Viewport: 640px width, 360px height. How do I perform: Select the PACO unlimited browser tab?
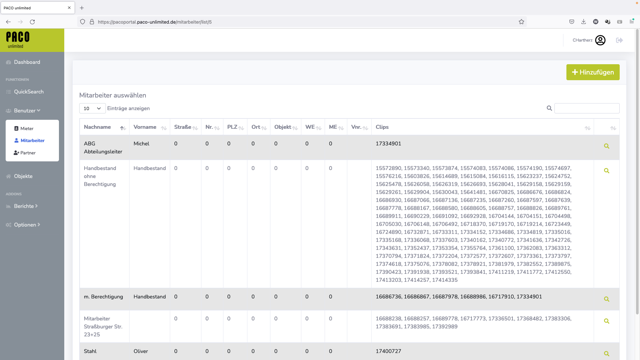(37, 8)
